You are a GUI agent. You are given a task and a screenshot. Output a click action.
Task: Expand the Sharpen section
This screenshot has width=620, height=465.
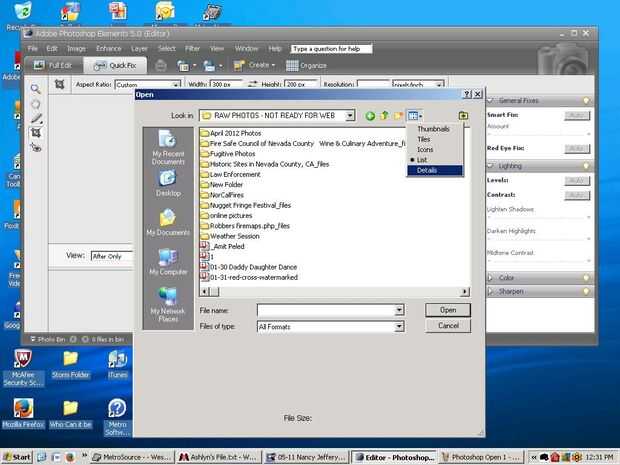click(490, 291)
